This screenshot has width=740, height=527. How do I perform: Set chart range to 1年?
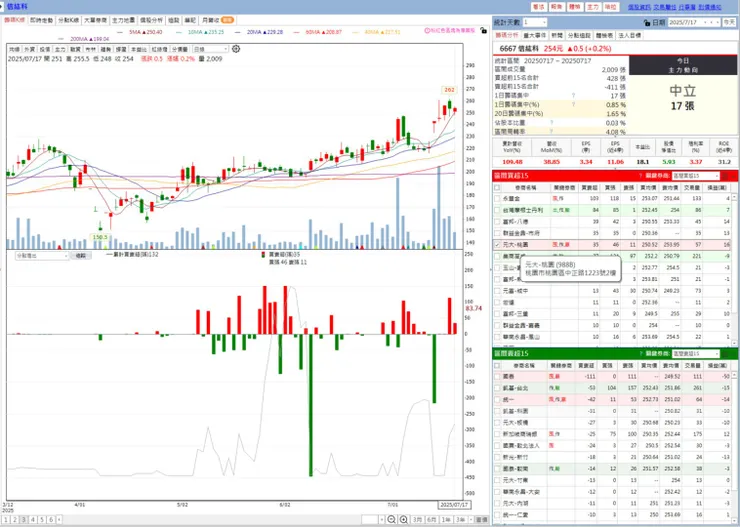(x=446, y=519)
